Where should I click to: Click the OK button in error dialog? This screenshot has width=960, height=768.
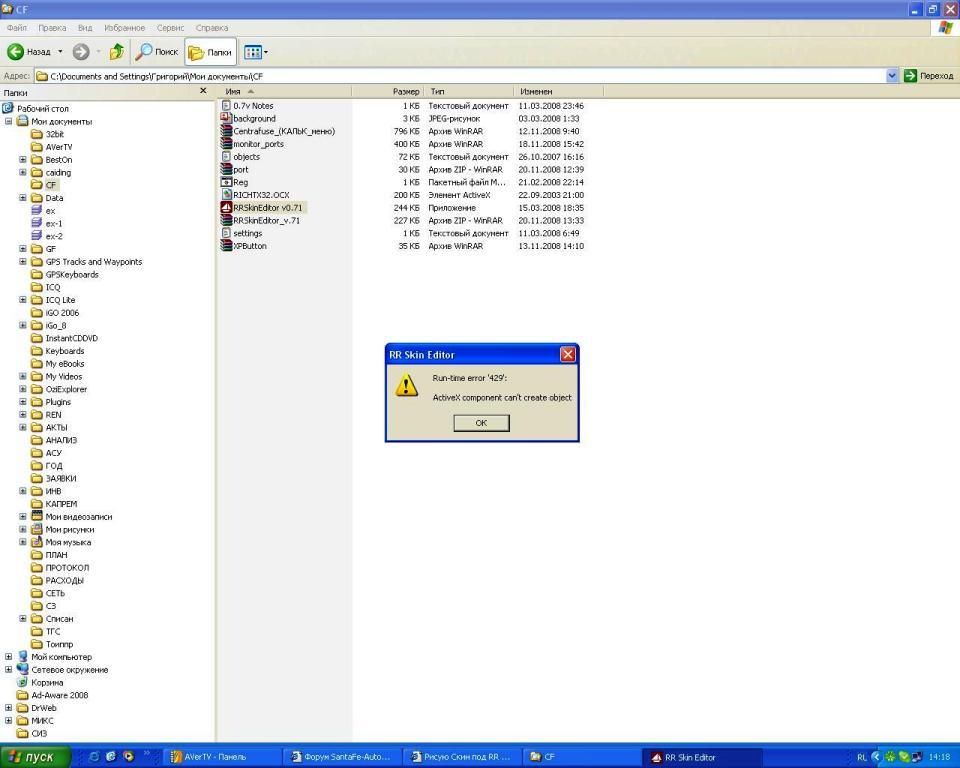coord(481,423)
